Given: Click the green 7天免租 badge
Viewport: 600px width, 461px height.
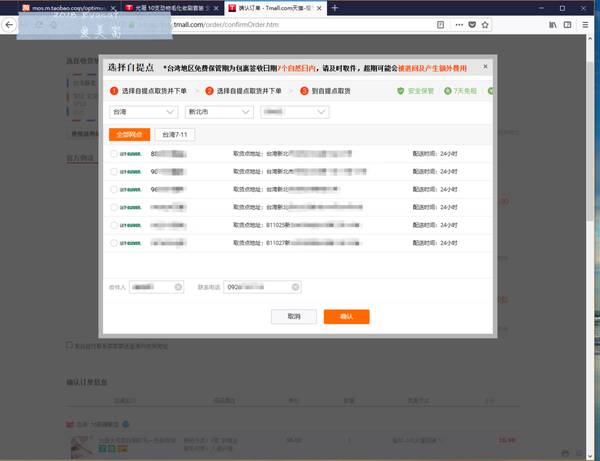Looking at the screenshot, I should pos(460,91).
